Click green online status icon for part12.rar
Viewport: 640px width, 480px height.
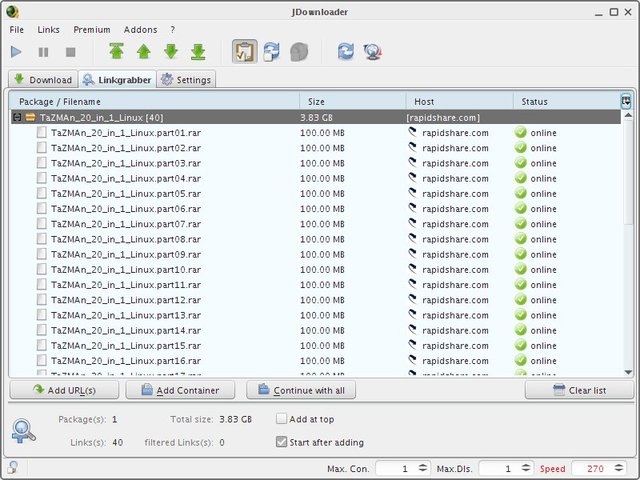[520, 300]
